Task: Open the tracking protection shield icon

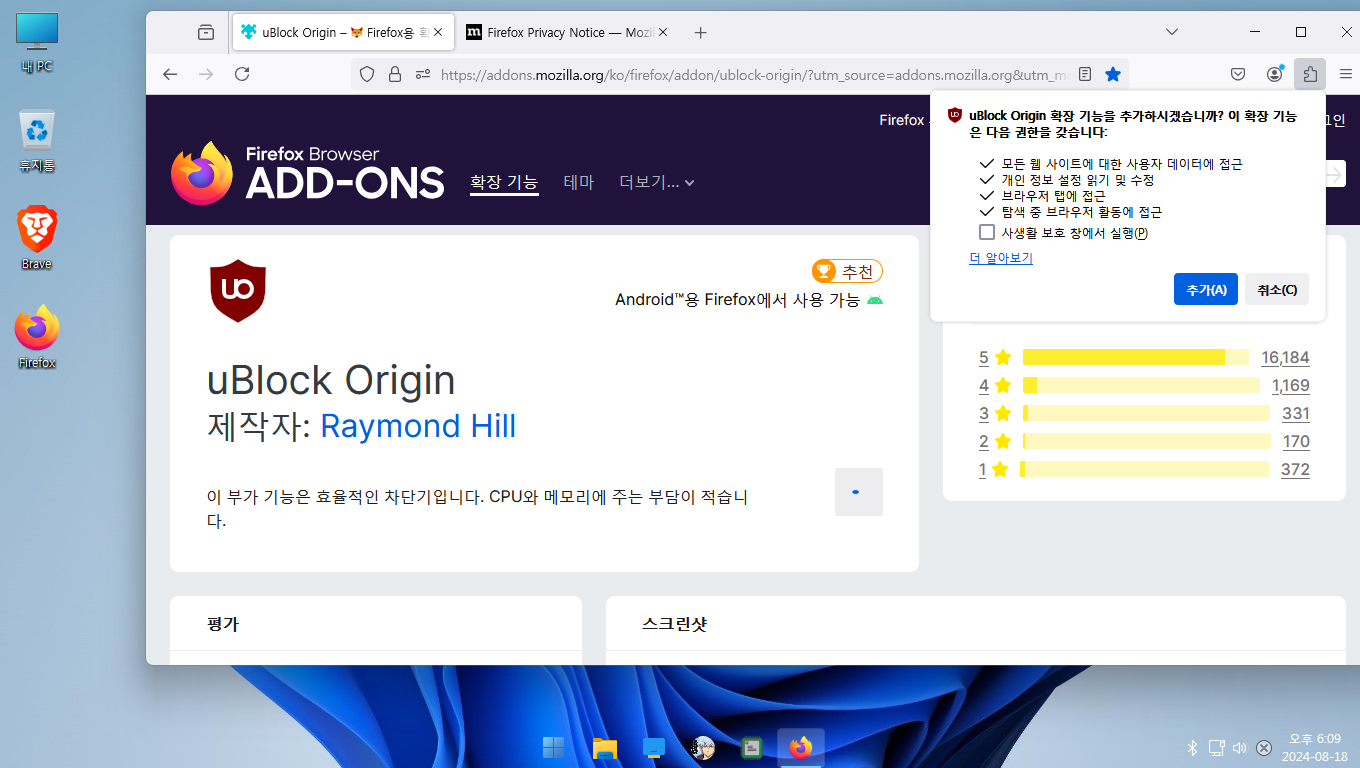Action: [367, 74]
